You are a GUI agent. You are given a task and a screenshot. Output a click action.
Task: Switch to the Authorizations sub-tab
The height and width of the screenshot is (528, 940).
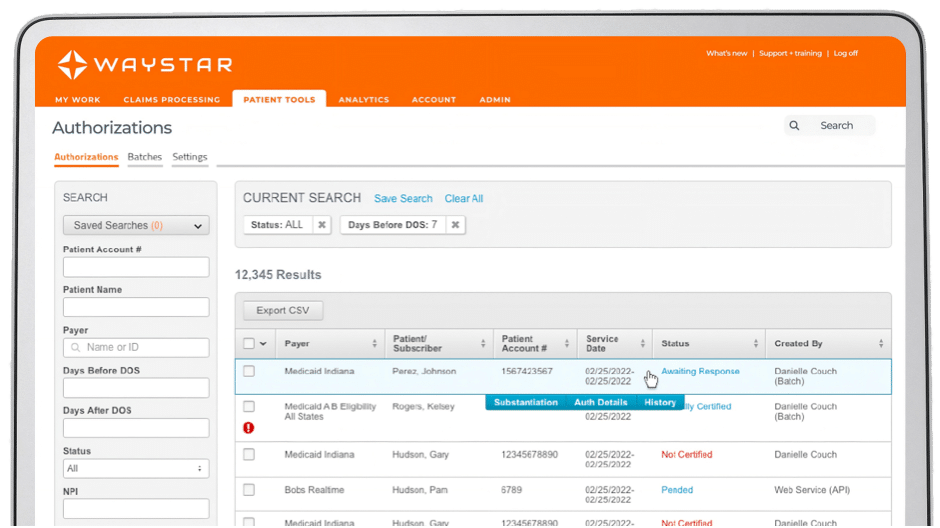[86, 157]
